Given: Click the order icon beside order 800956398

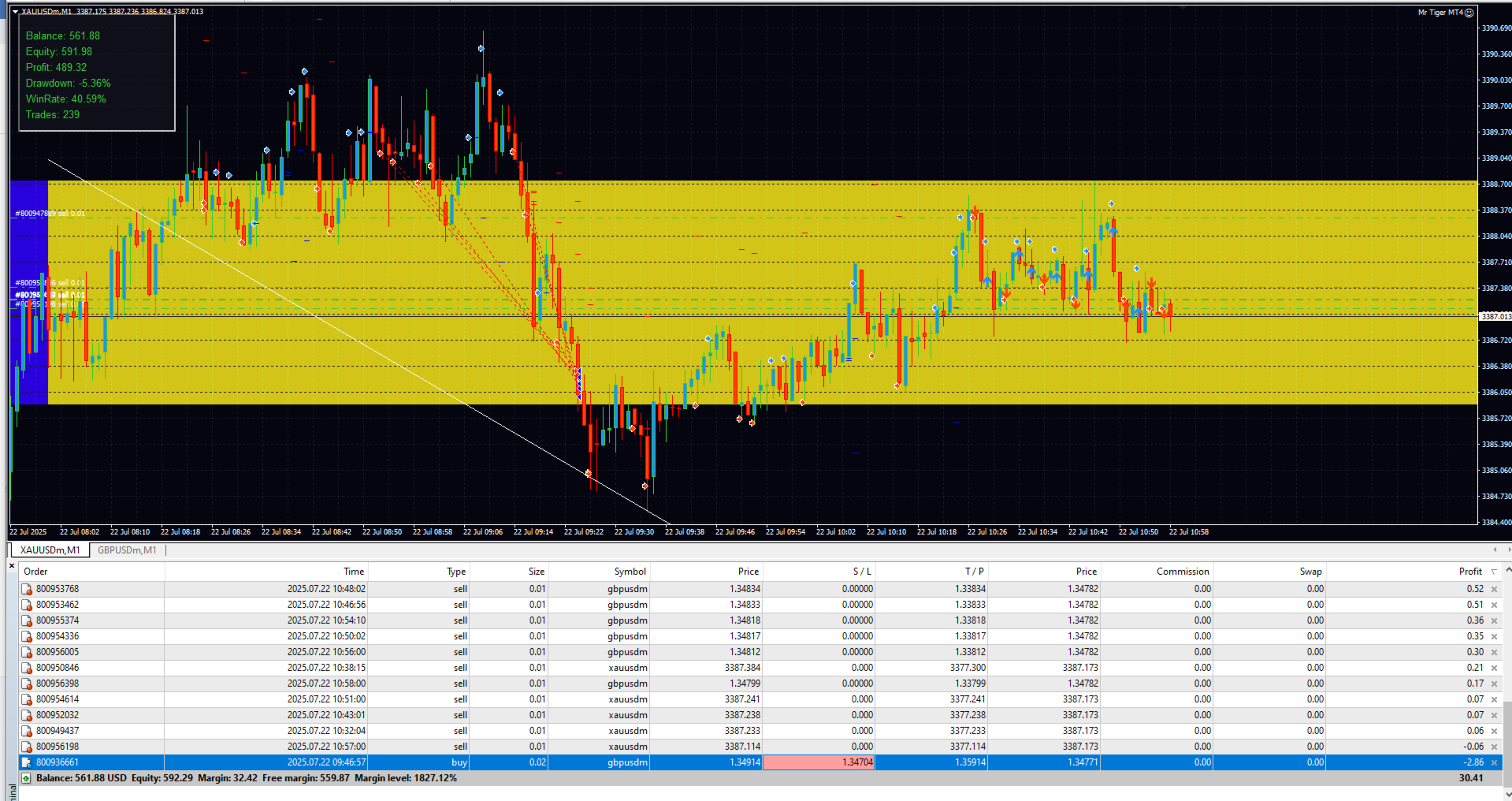Looking at the screenshot, I should pos(27,684).
